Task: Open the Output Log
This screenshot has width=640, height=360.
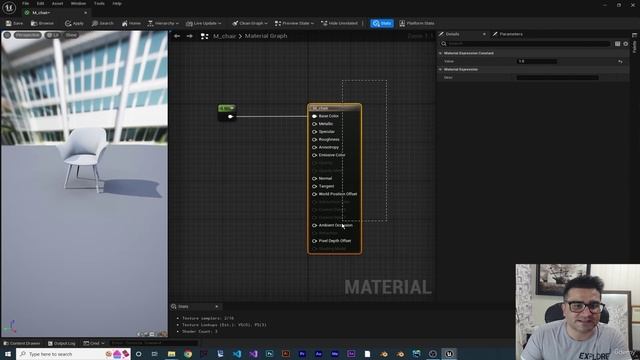Action: (x=62, y=343)
